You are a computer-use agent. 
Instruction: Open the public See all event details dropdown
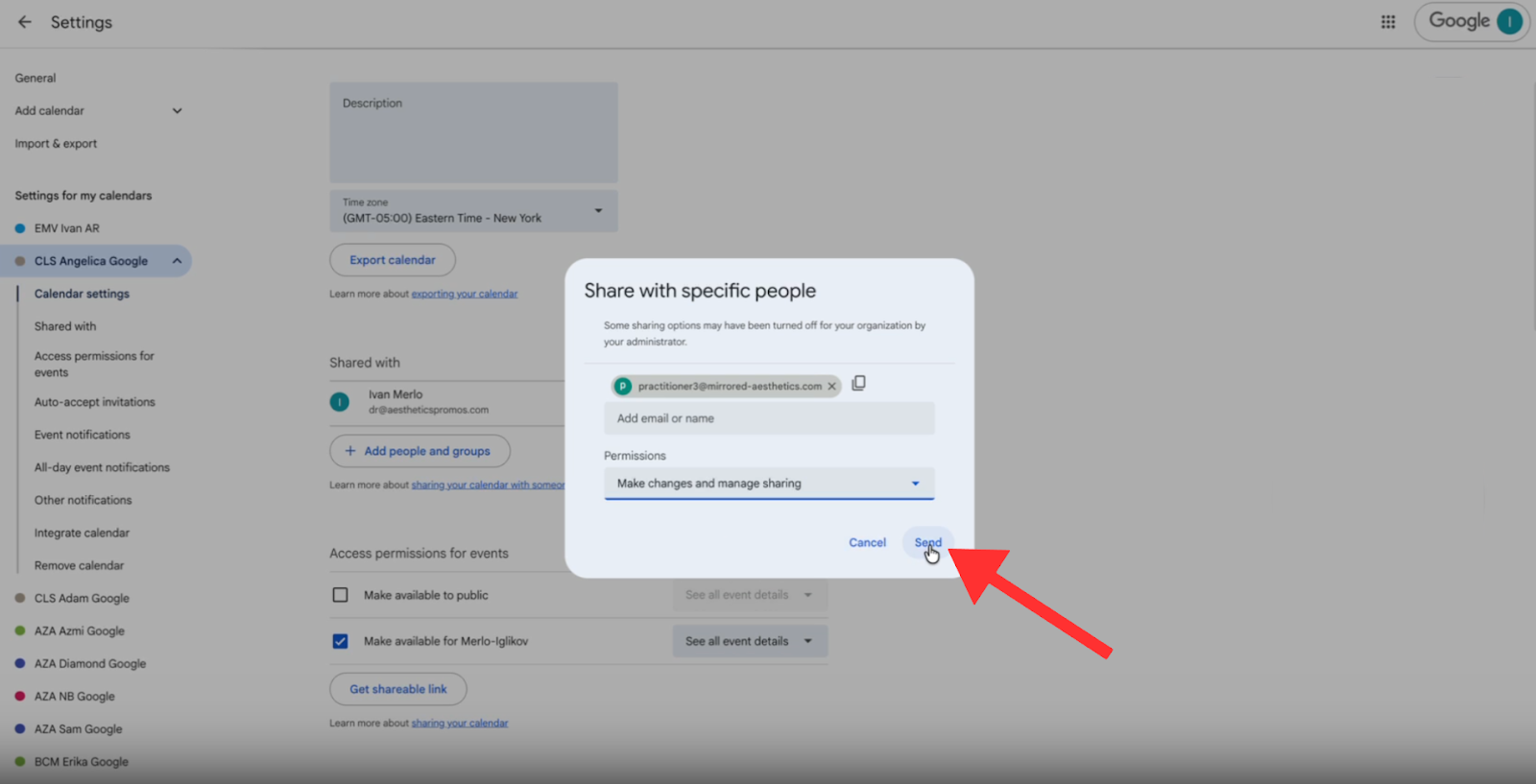pos(750,595)
